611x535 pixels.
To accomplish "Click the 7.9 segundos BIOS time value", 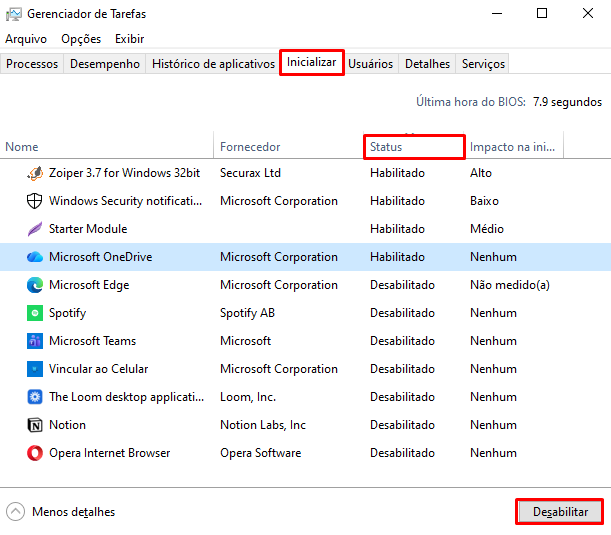I will 567,102.
